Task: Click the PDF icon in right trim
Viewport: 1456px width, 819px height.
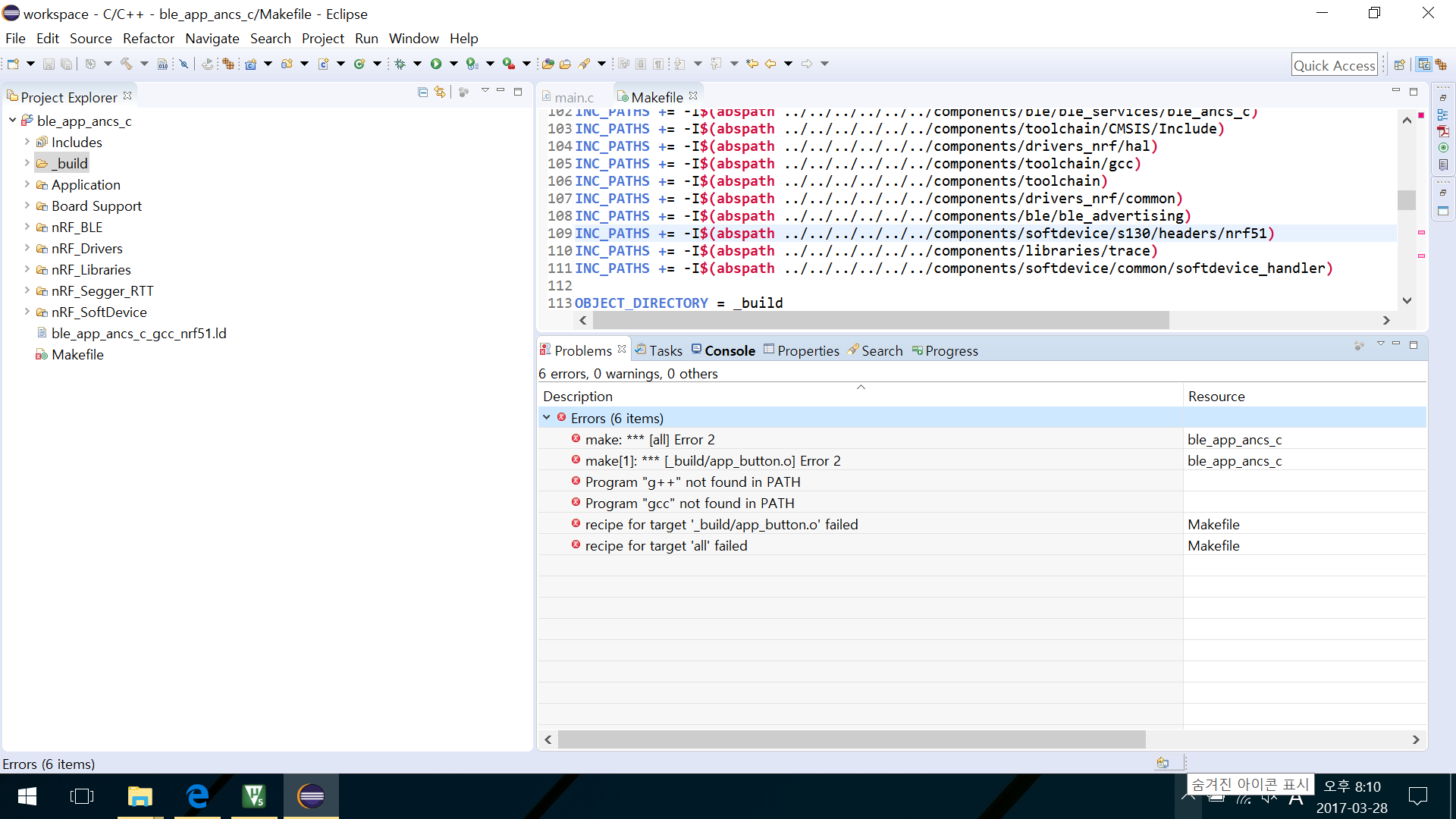Action: (1443, 131)
